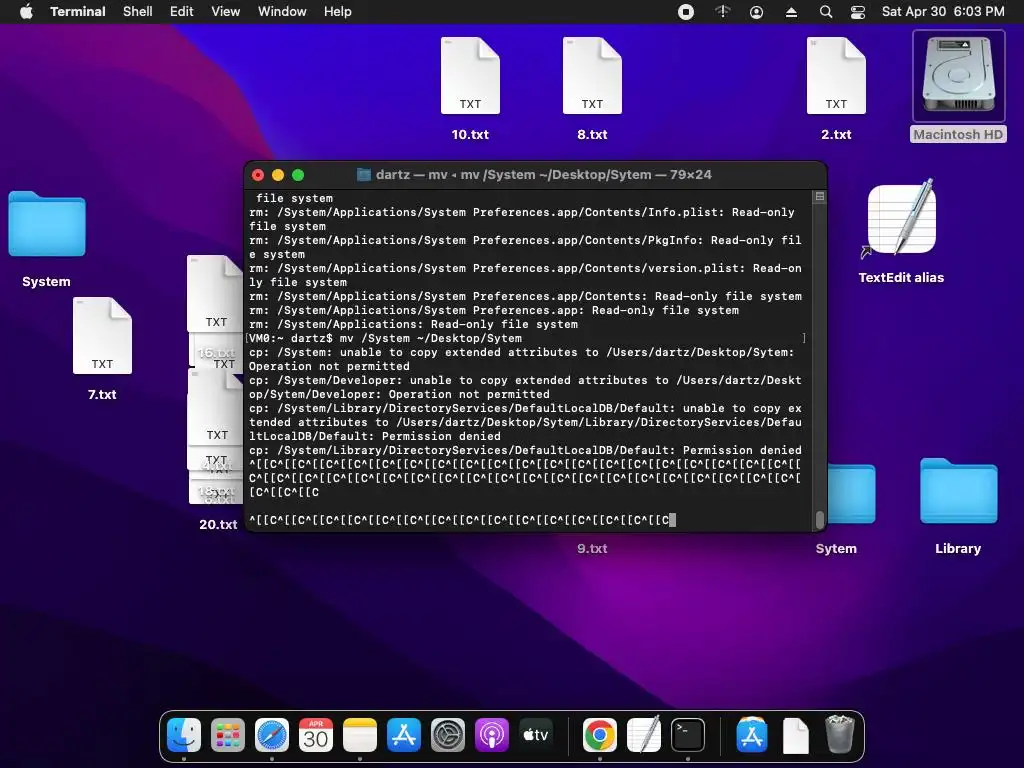
Task: Open the Help menu
Action: (338, 11)
